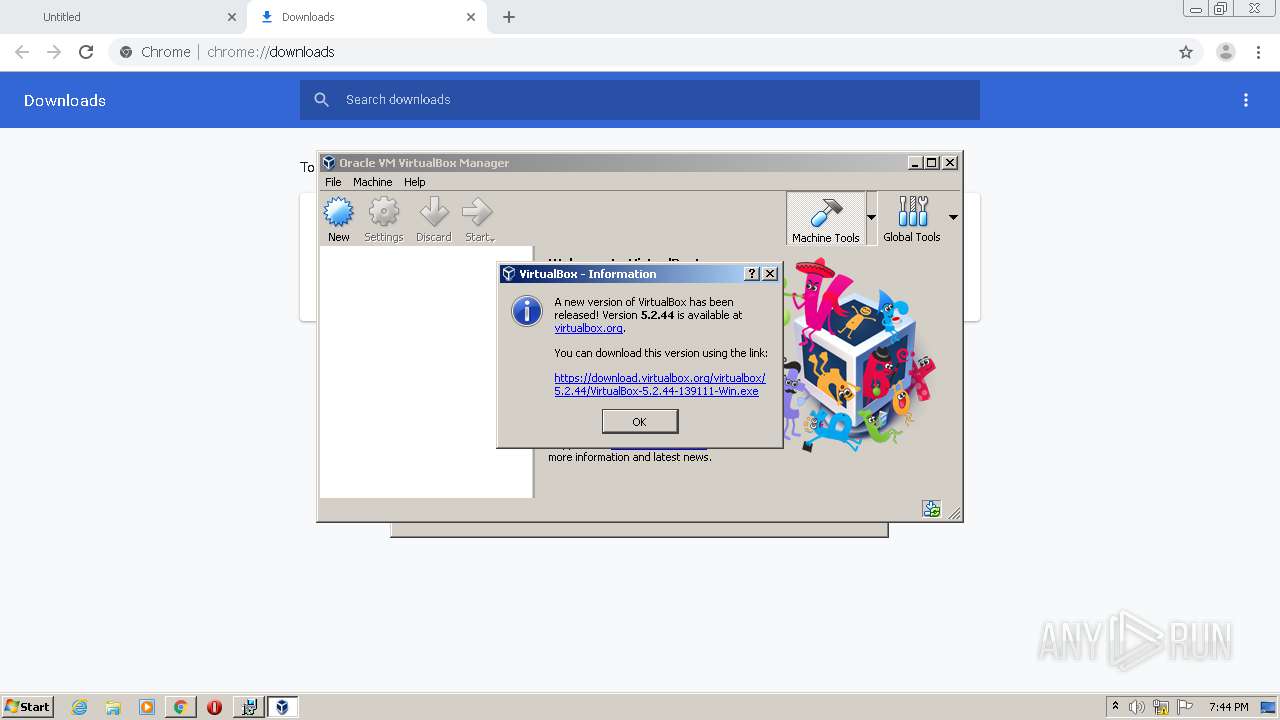Close the VirtualBox Information dialog
1280x720 pixels.
[770, 274]
